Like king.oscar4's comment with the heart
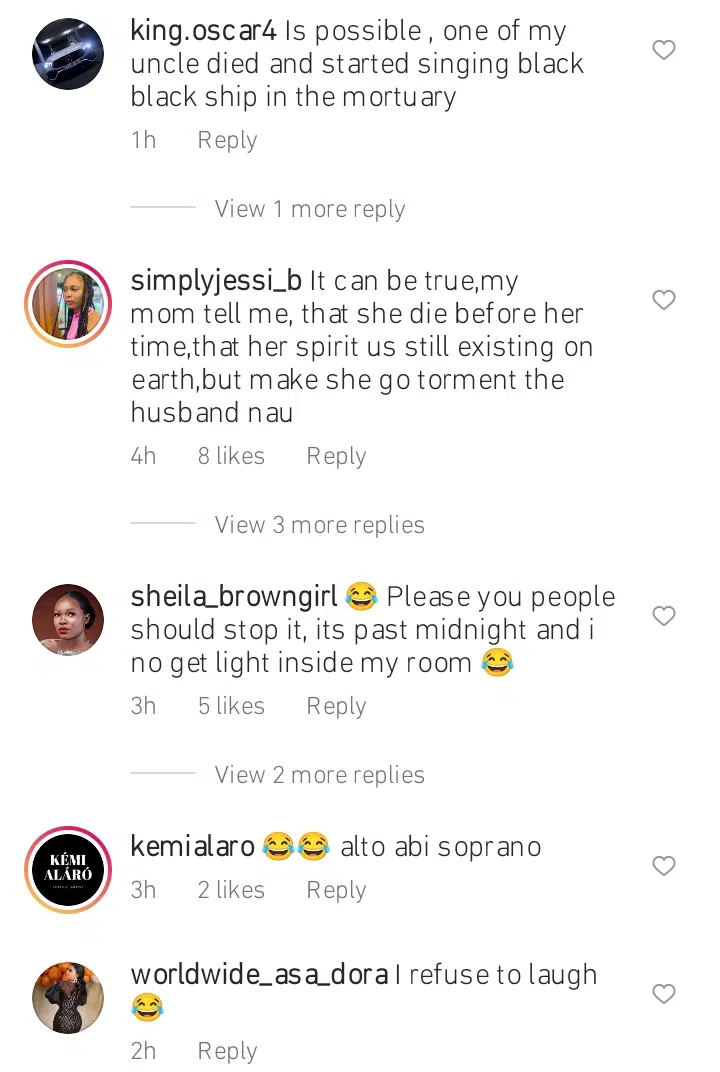This screenshot has height=1072, width=720. tap(664, 50)
